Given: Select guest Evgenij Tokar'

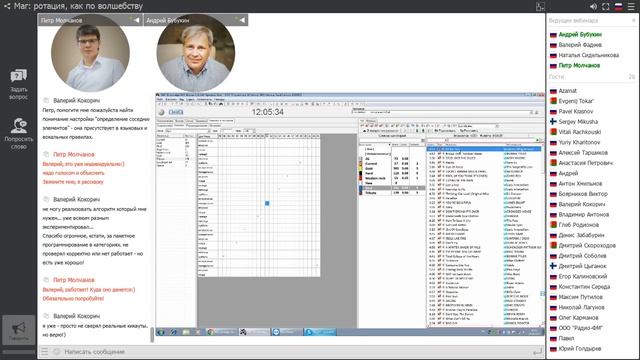Looking at the screenshot, I should tap(576, 101).
